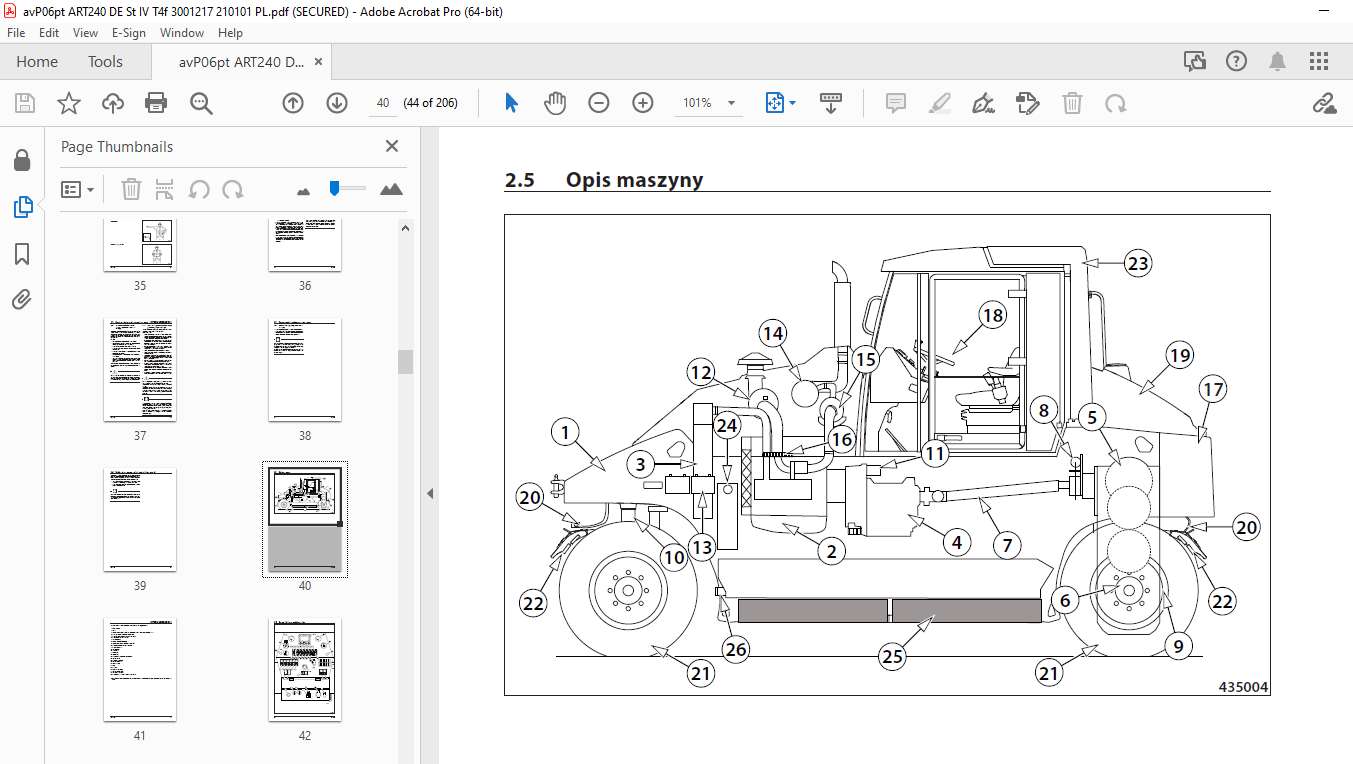
Task: Open the sign document pen tool
Action: point(983,103)
